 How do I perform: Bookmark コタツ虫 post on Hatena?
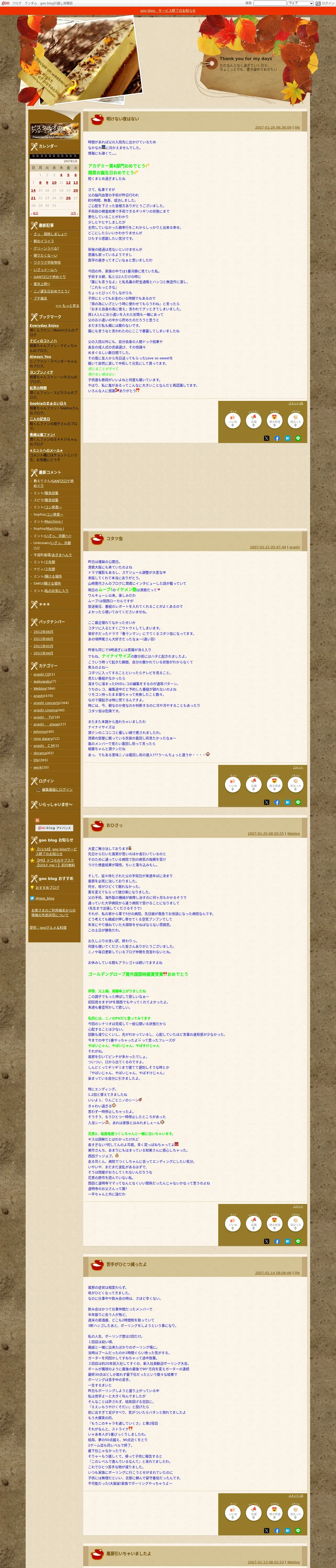click(287, 802)
